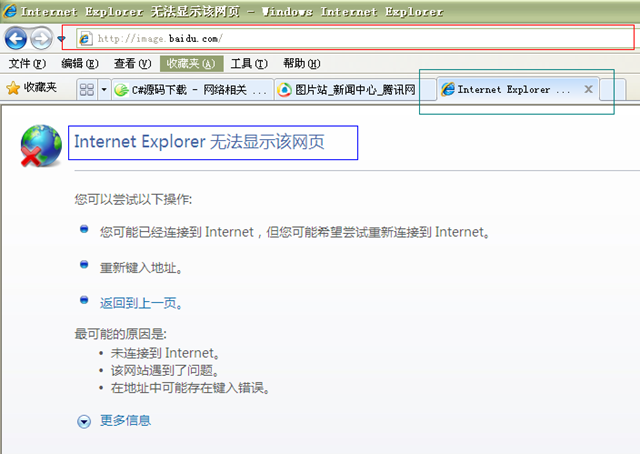Viewport: 640px width, 454px height.
Task: Open the 工具(T) menu
Action: click(249, 64)
